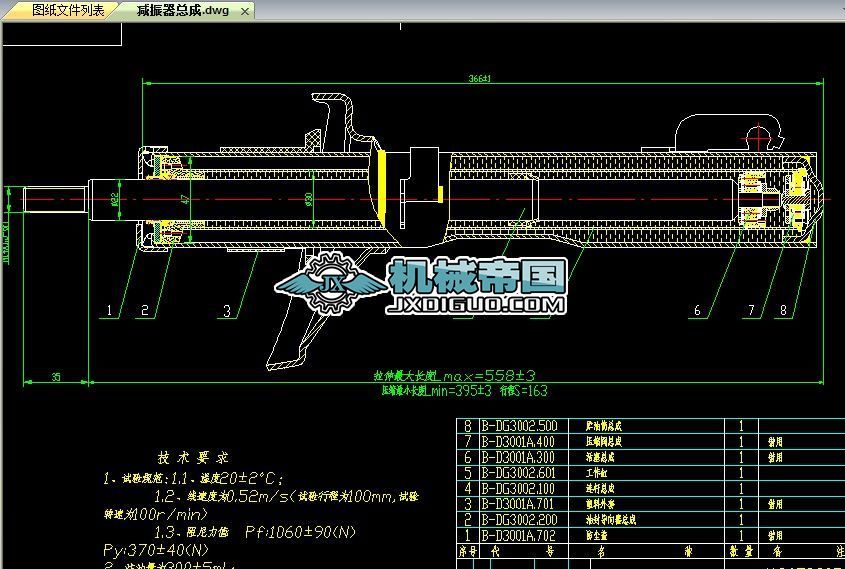The image size is (845, 569).
Task: Click the 35 dimension text
Action: coord(56,377)
